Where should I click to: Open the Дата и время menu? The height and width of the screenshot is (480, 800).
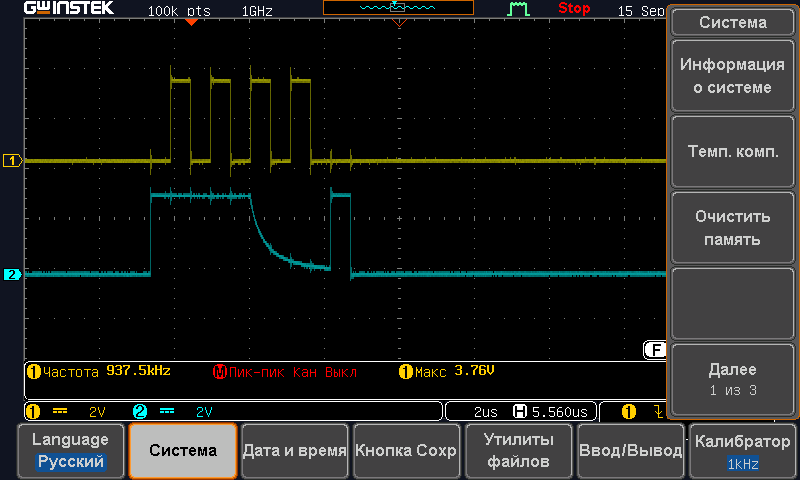tap(294, 450)
